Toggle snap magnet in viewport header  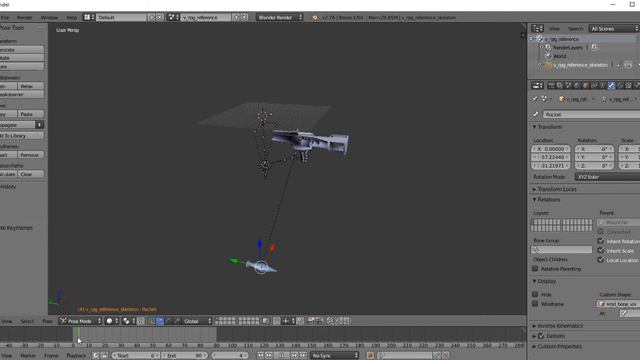coord(277,321)
